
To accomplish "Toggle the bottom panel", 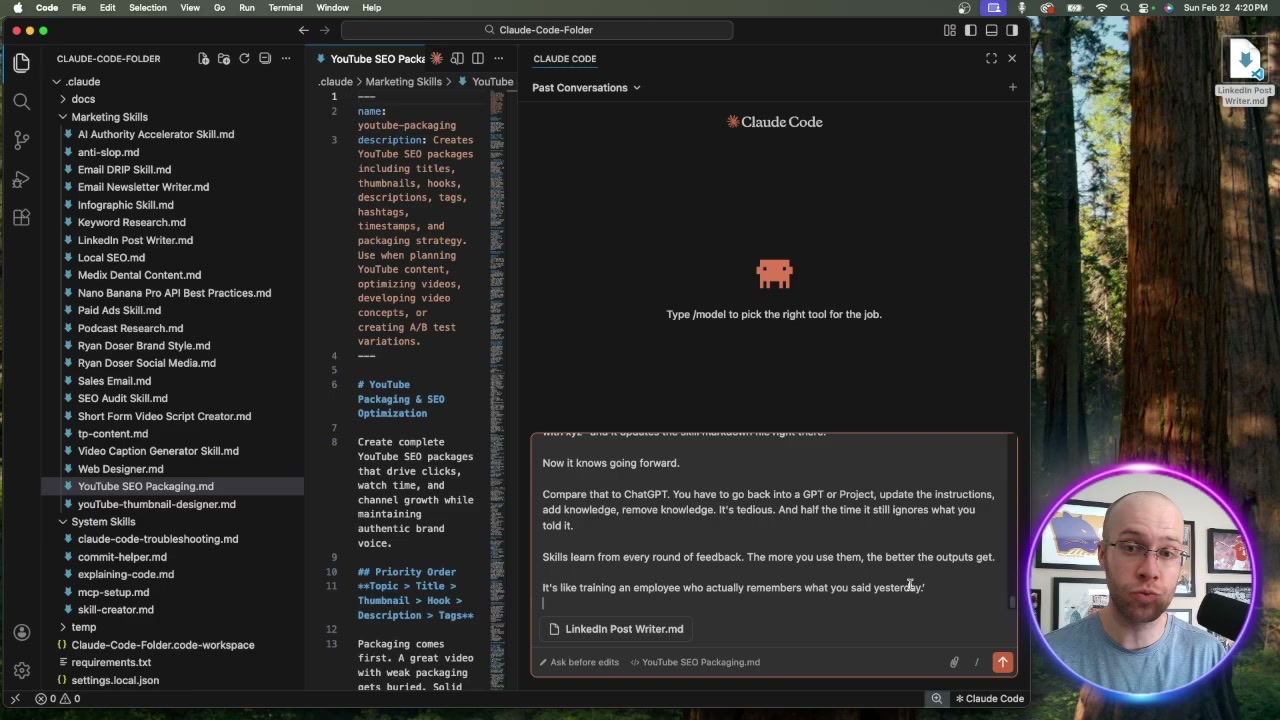I will [x=991, y=30].
